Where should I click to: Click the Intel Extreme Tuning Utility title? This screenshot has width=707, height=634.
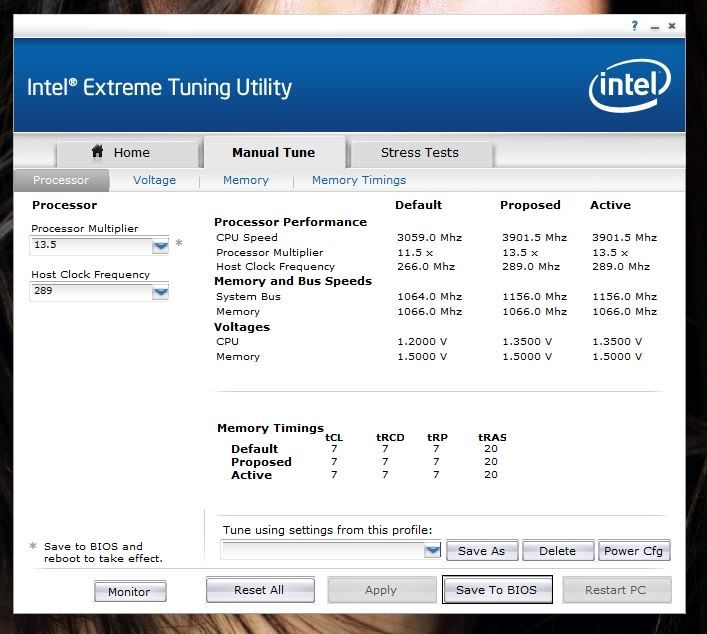(x=159, y=87)
